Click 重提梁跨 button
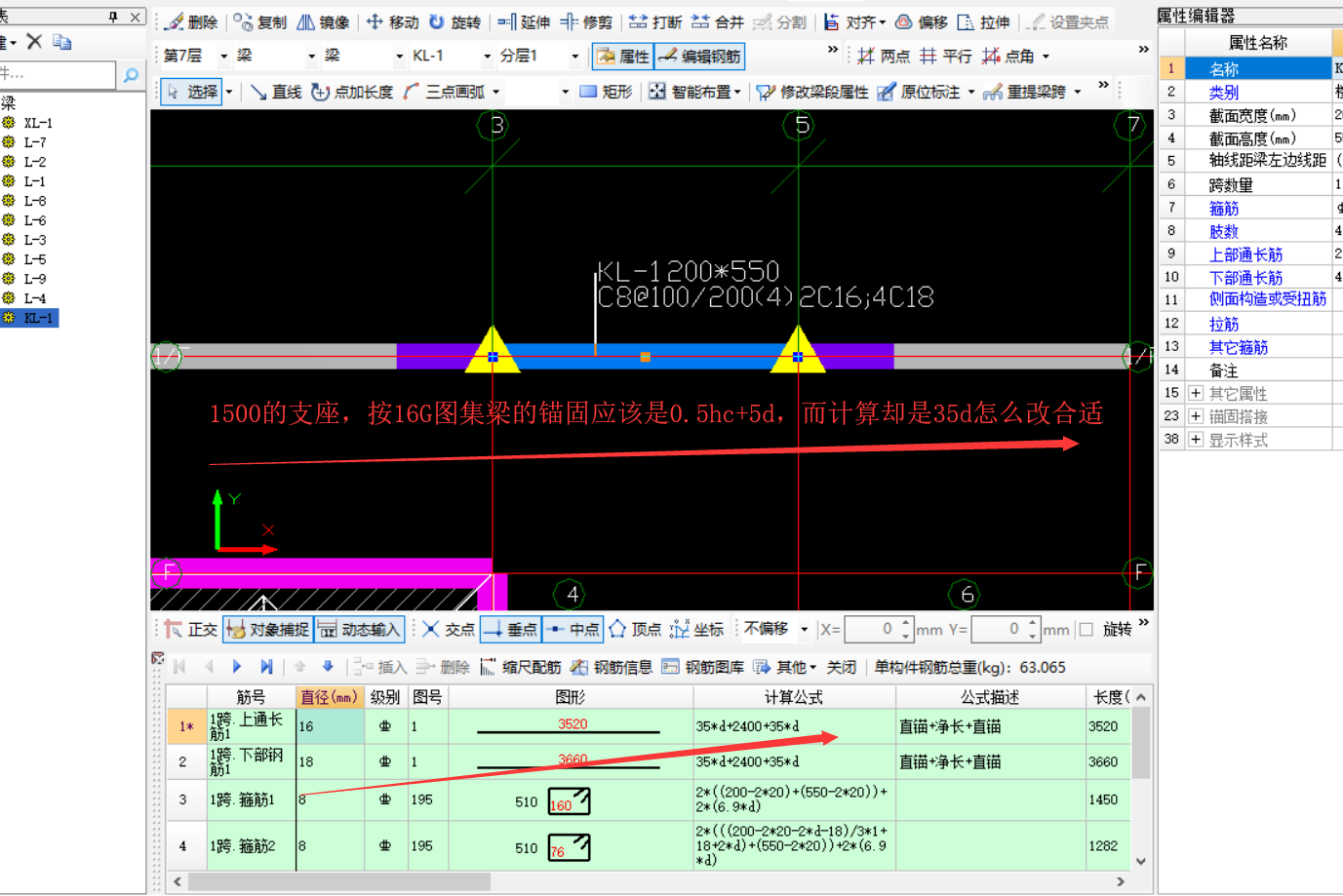The image size is (1343, 896). point(1025,92)
